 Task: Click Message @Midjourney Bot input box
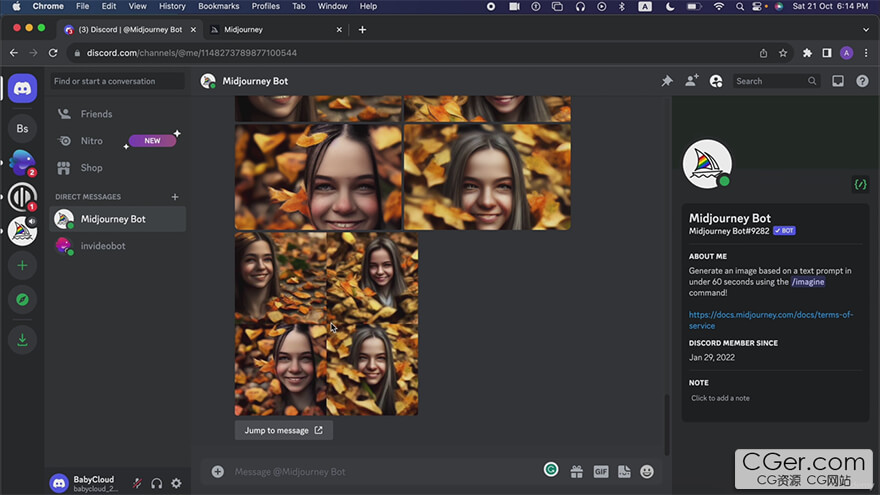pos(384,471)
